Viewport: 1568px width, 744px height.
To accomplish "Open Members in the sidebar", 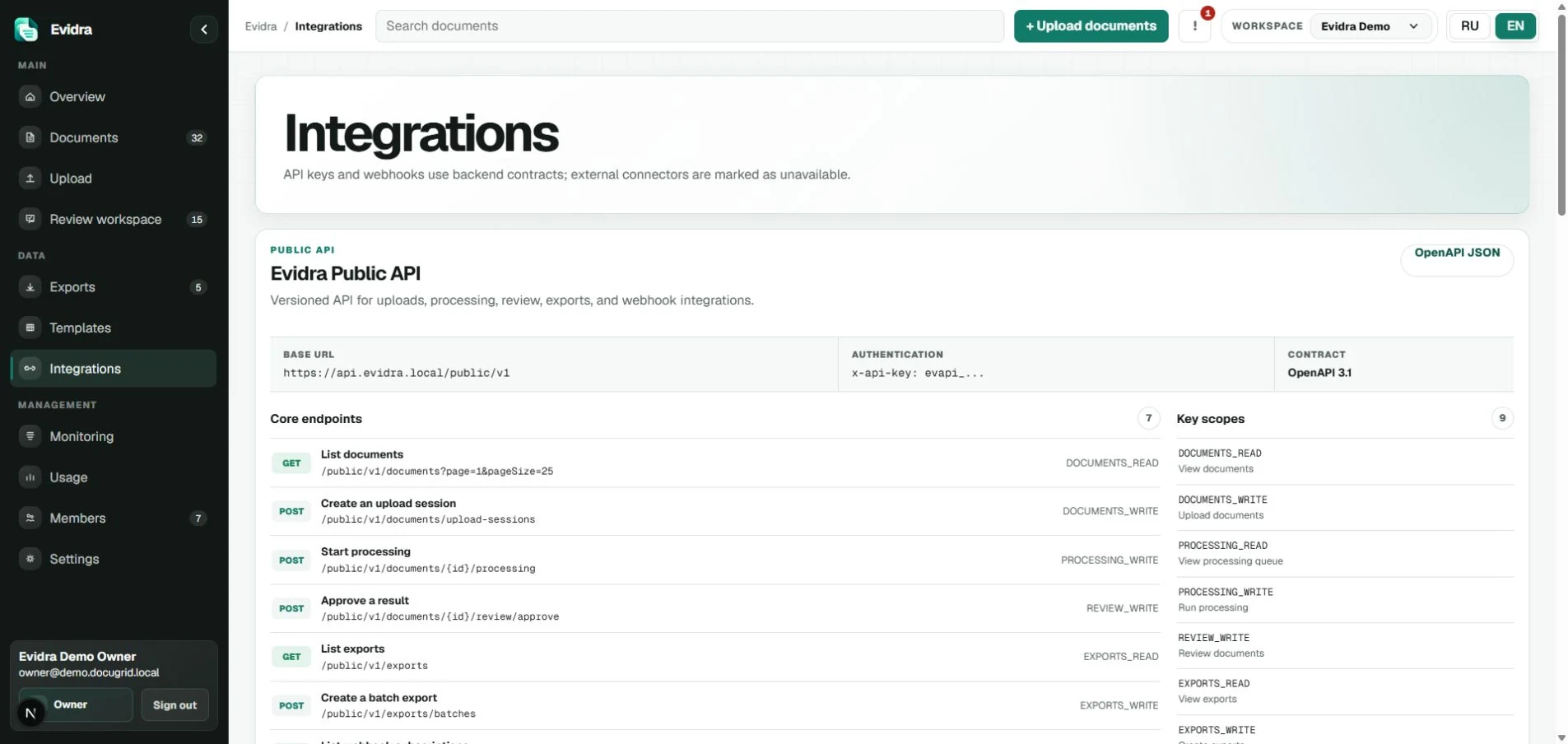I will point(114,518).
